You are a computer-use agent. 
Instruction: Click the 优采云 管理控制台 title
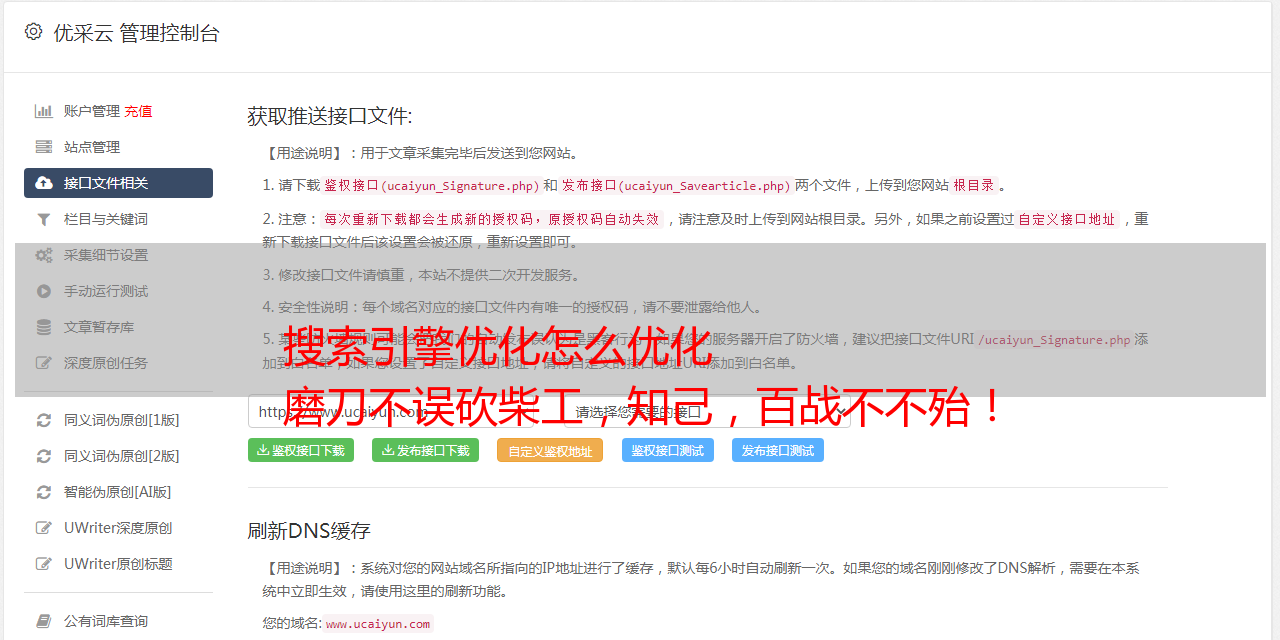(x=136, y=33)
